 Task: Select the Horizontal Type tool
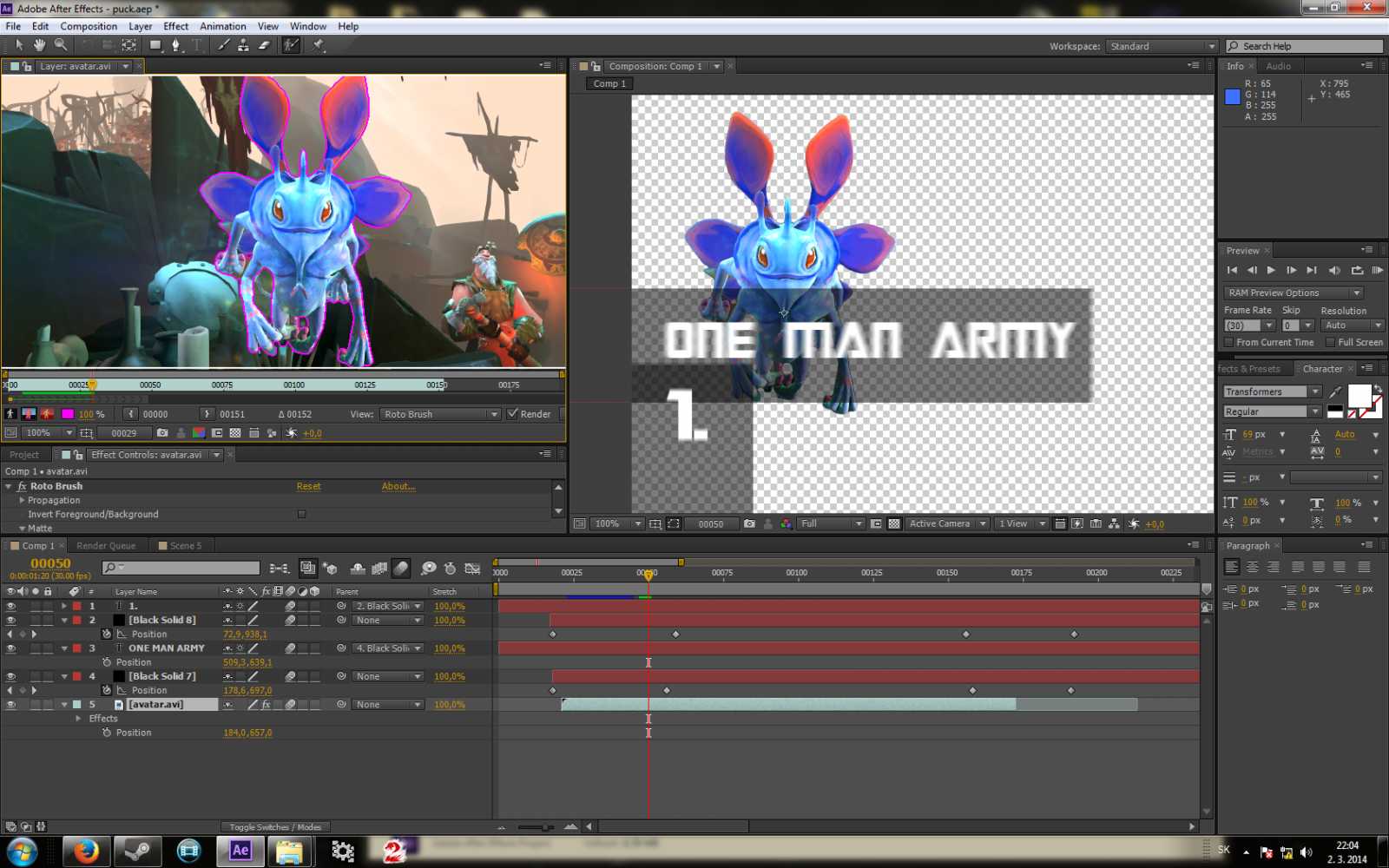197,45
